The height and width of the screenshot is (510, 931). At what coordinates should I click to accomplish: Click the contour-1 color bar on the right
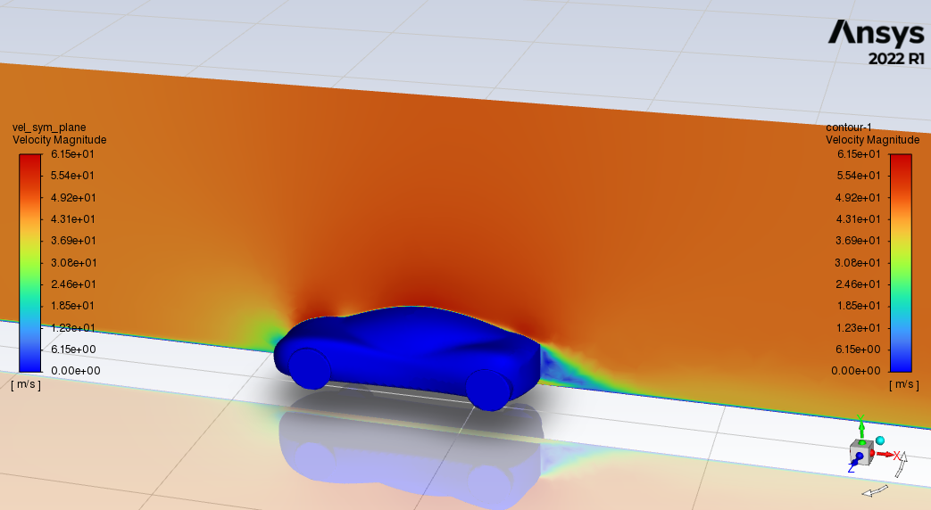[x=900, y=262]
